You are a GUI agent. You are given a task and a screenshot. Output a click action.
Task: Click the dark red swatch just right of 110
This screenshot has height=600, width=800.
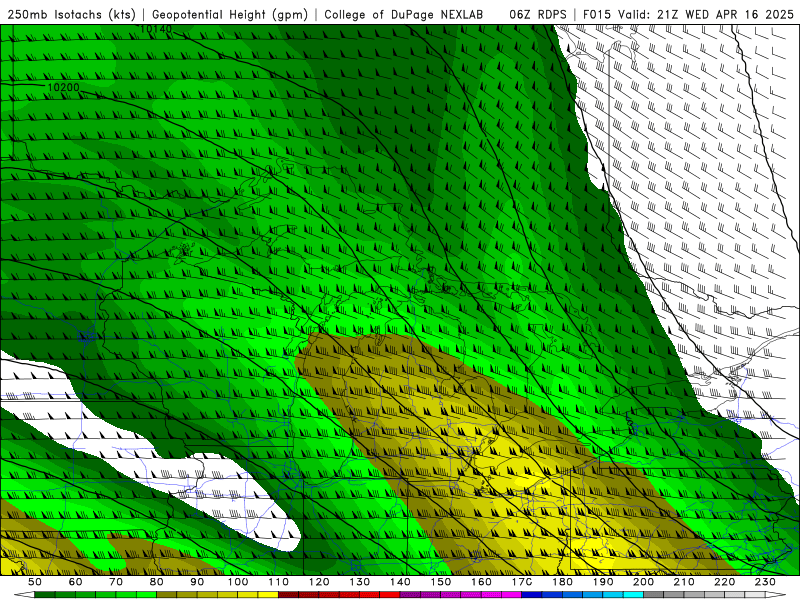288,595
